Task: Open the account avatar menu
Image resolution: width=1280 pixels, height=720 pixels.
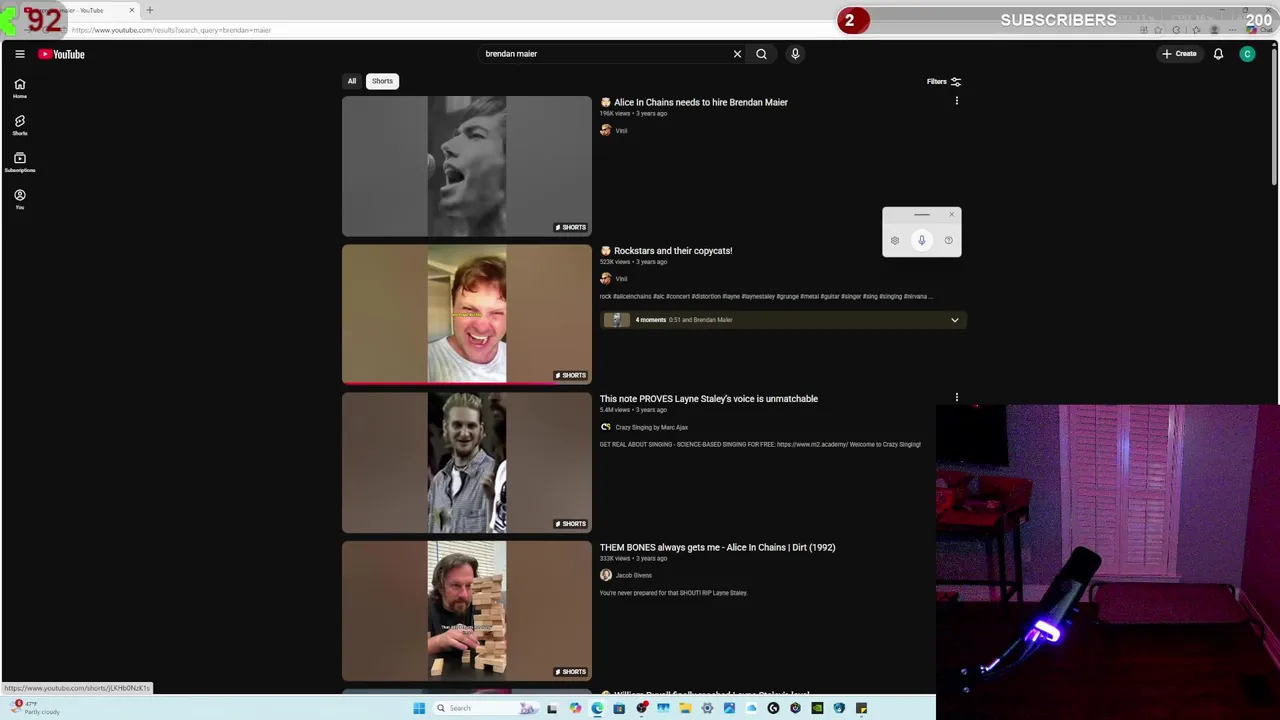Action: point(1247,54)
